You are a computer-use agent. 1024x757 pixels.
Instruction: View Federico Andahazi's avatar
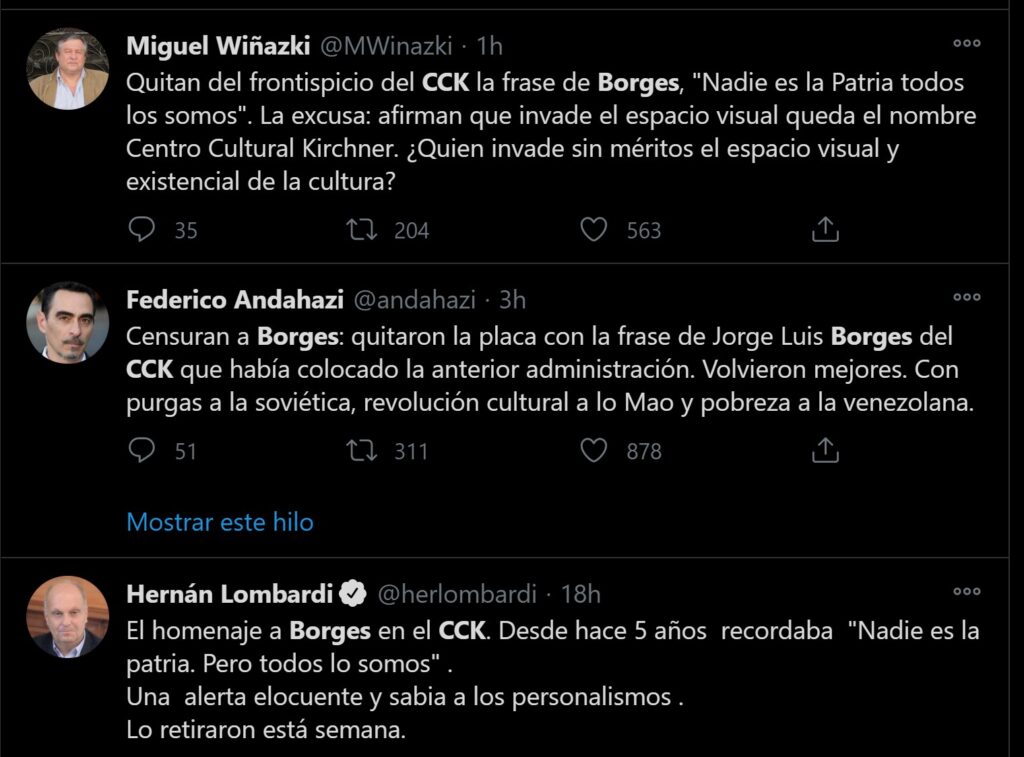(68, 322)
